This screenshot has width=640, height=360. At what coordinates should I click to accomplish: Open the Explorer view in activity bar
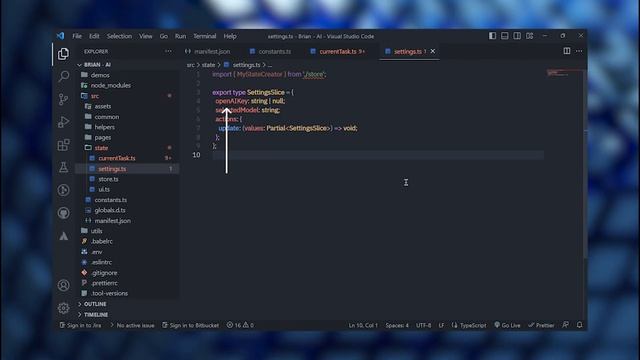63,54
